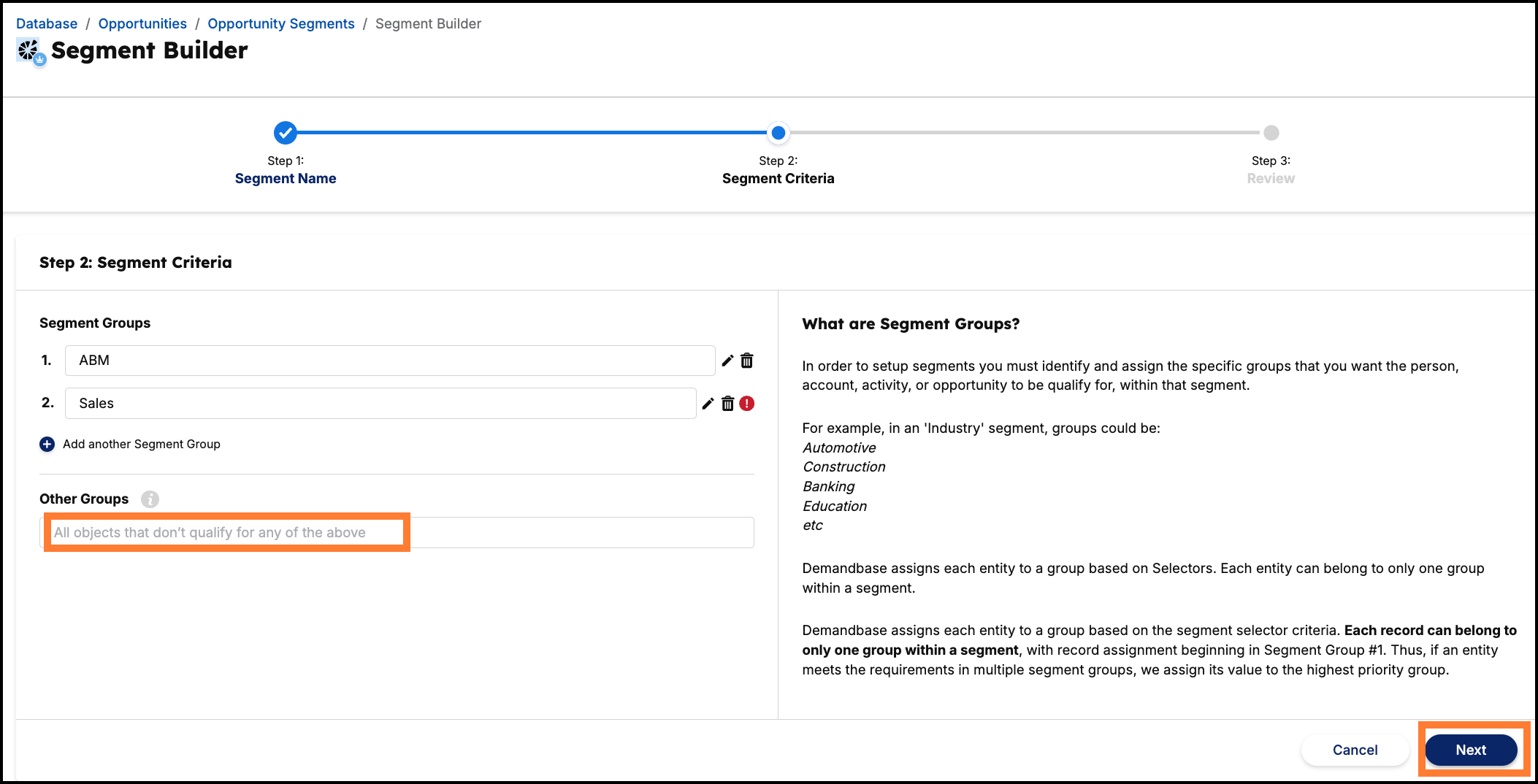The image size is (1538, 784).
Task: Select the Segment Criteria step label
Action: (778, 179)
